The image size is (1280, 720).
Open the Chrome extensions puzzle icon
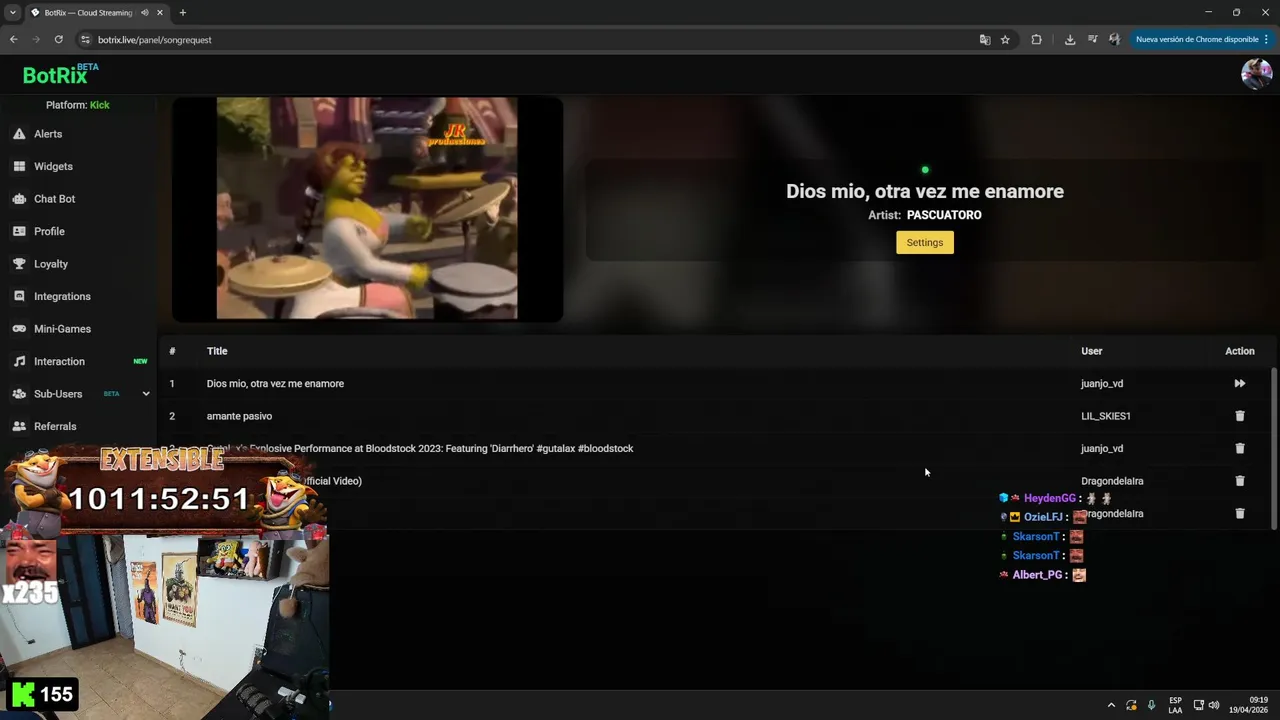coord(1036,40)
